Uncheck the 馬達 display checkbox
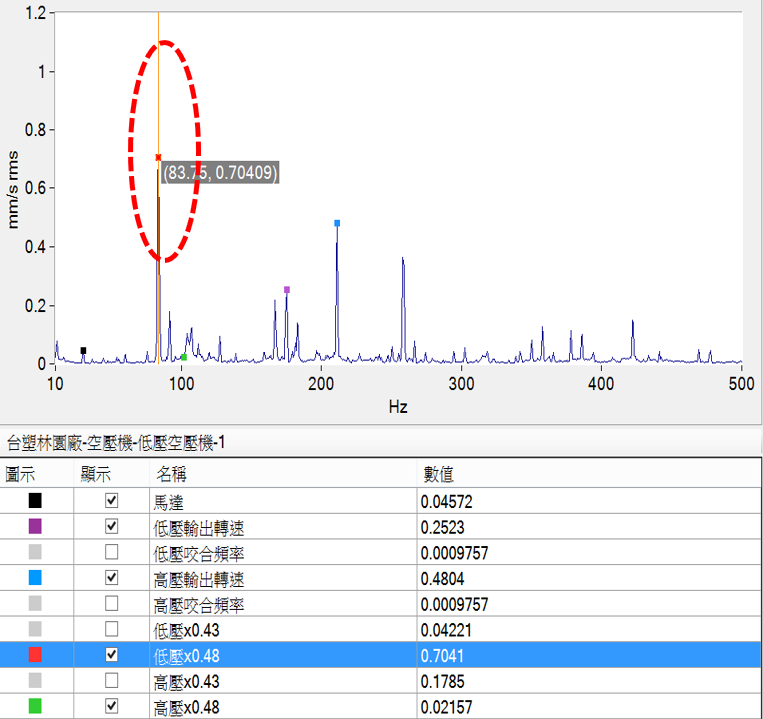 (x=112, y=500)
